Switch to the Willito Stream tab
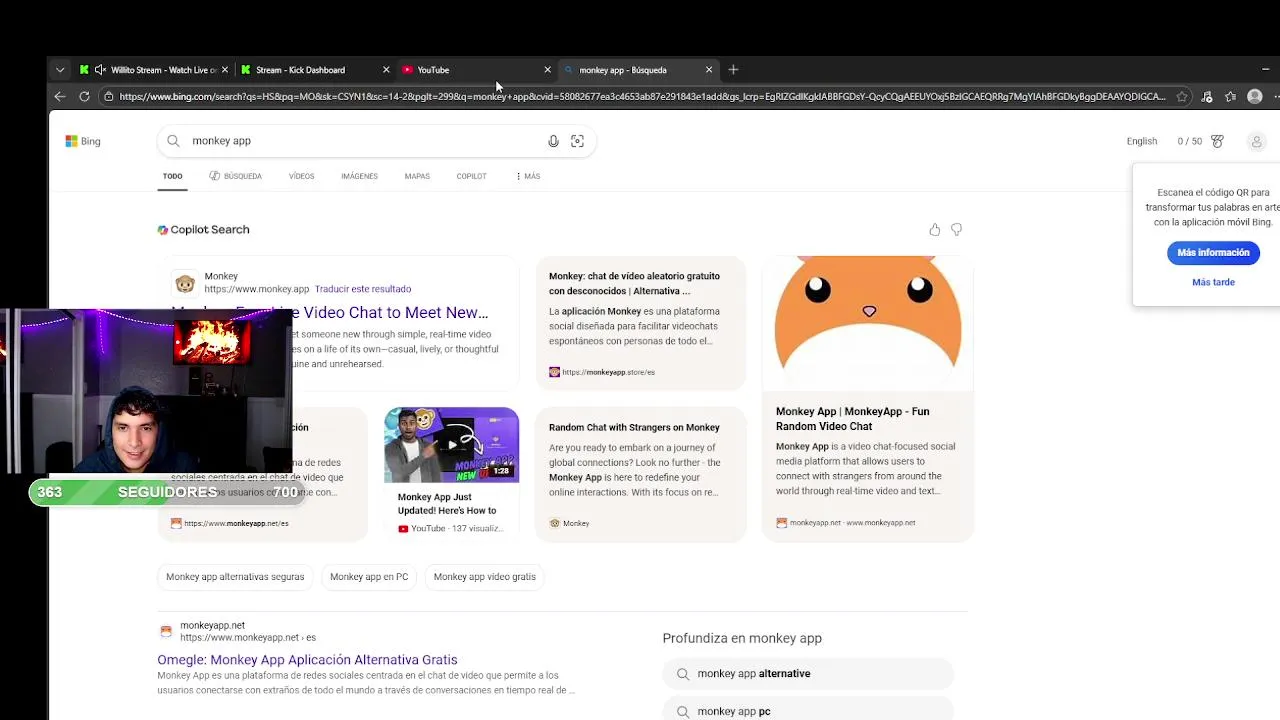This screenshot has height=720, width=1280. click(x=163, y=70)
